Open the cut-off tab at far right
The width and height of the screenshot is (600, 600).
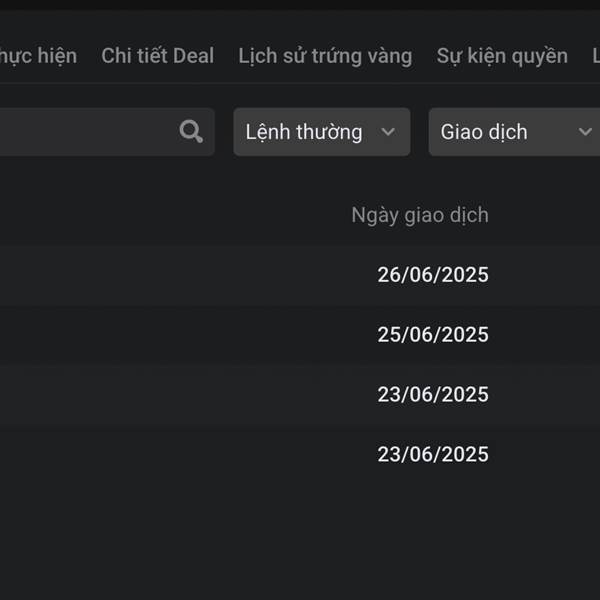click(596, 56)
